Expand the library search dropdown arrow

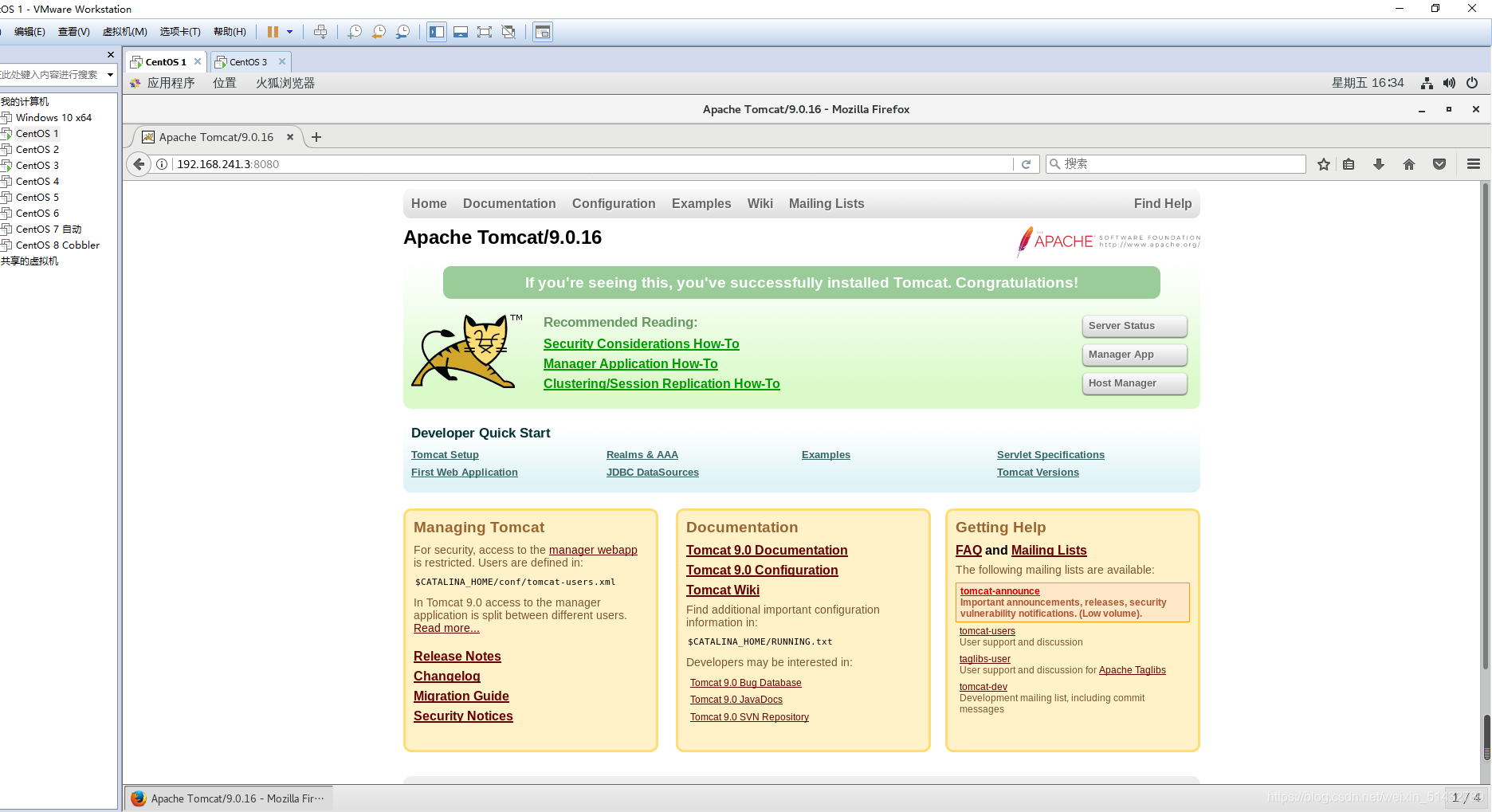pos(110,75)
